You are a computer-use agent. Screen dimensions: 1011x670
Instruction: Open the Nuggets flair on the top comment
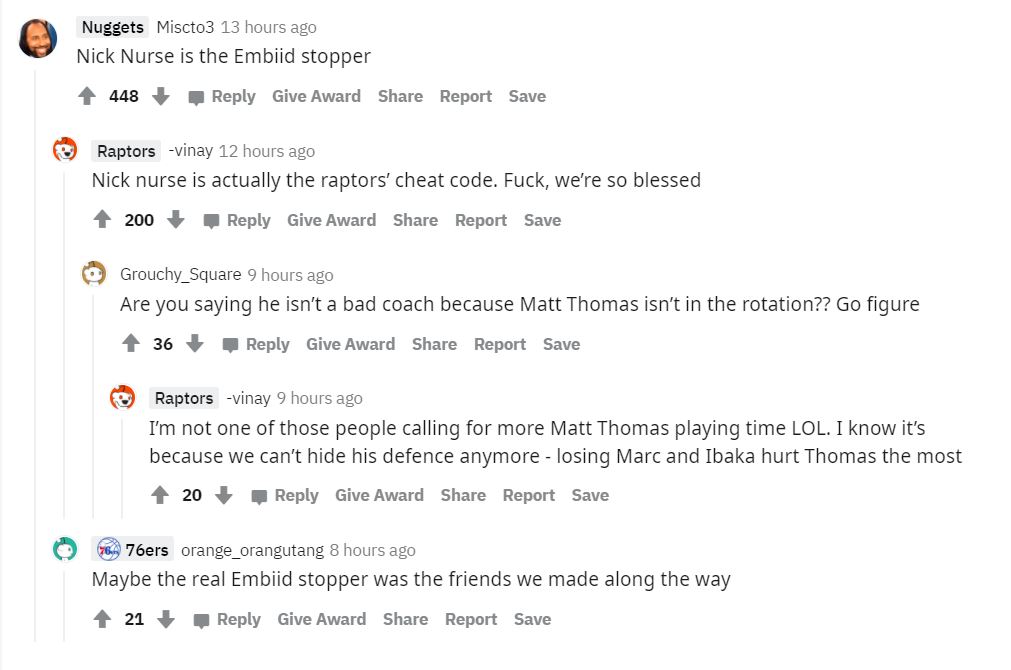(x=112, y=27)
